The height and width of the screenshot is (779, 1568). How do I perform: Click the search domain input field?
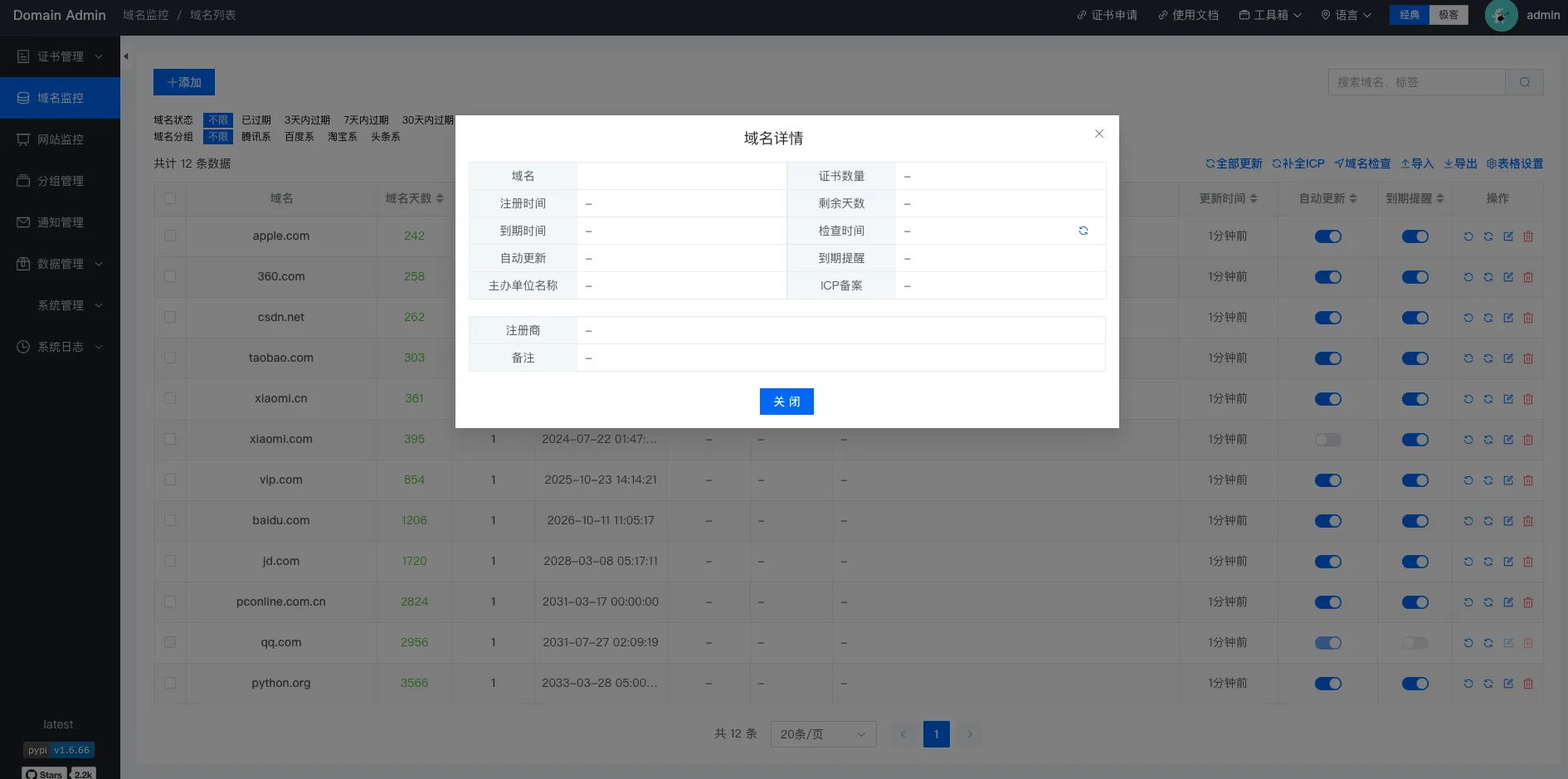(x=1416, y=82)
